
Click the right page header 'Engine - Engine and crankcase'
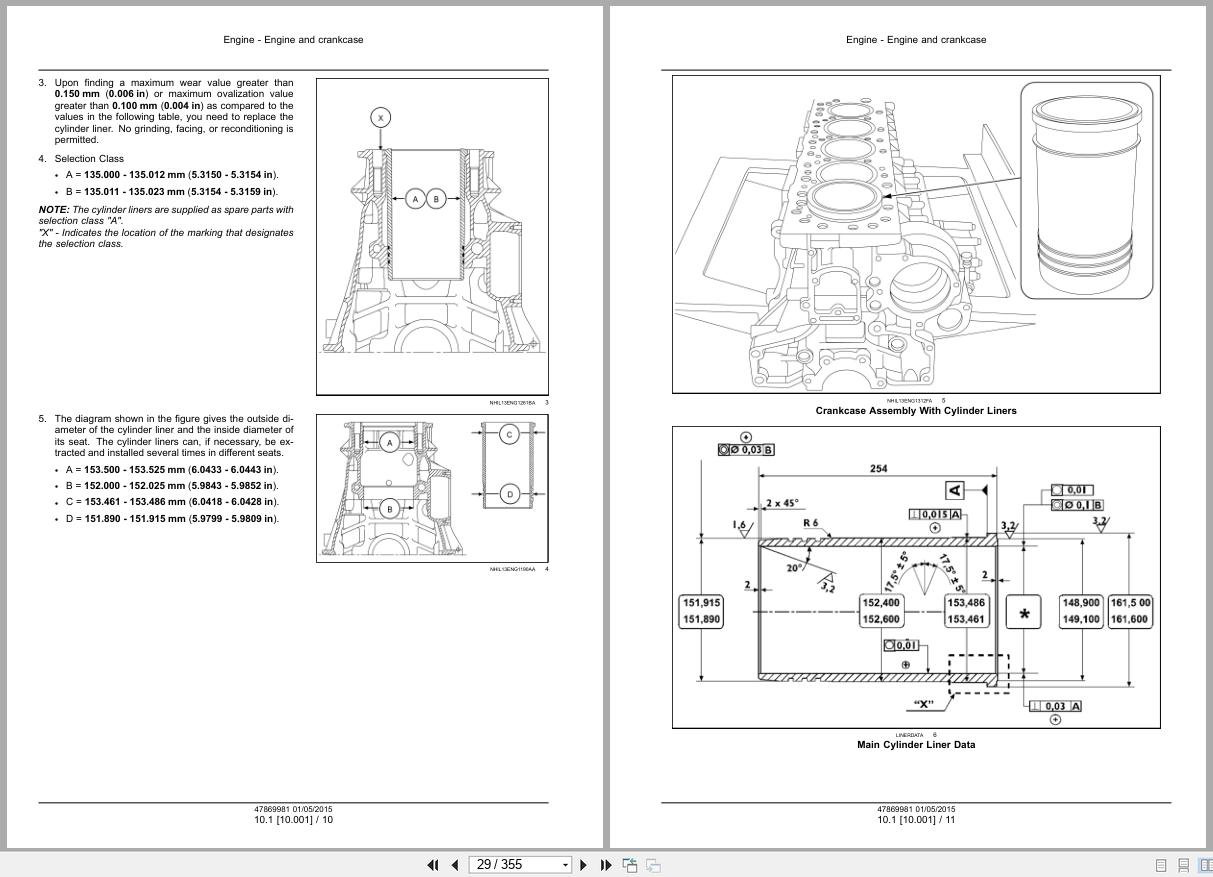[916, 40]
